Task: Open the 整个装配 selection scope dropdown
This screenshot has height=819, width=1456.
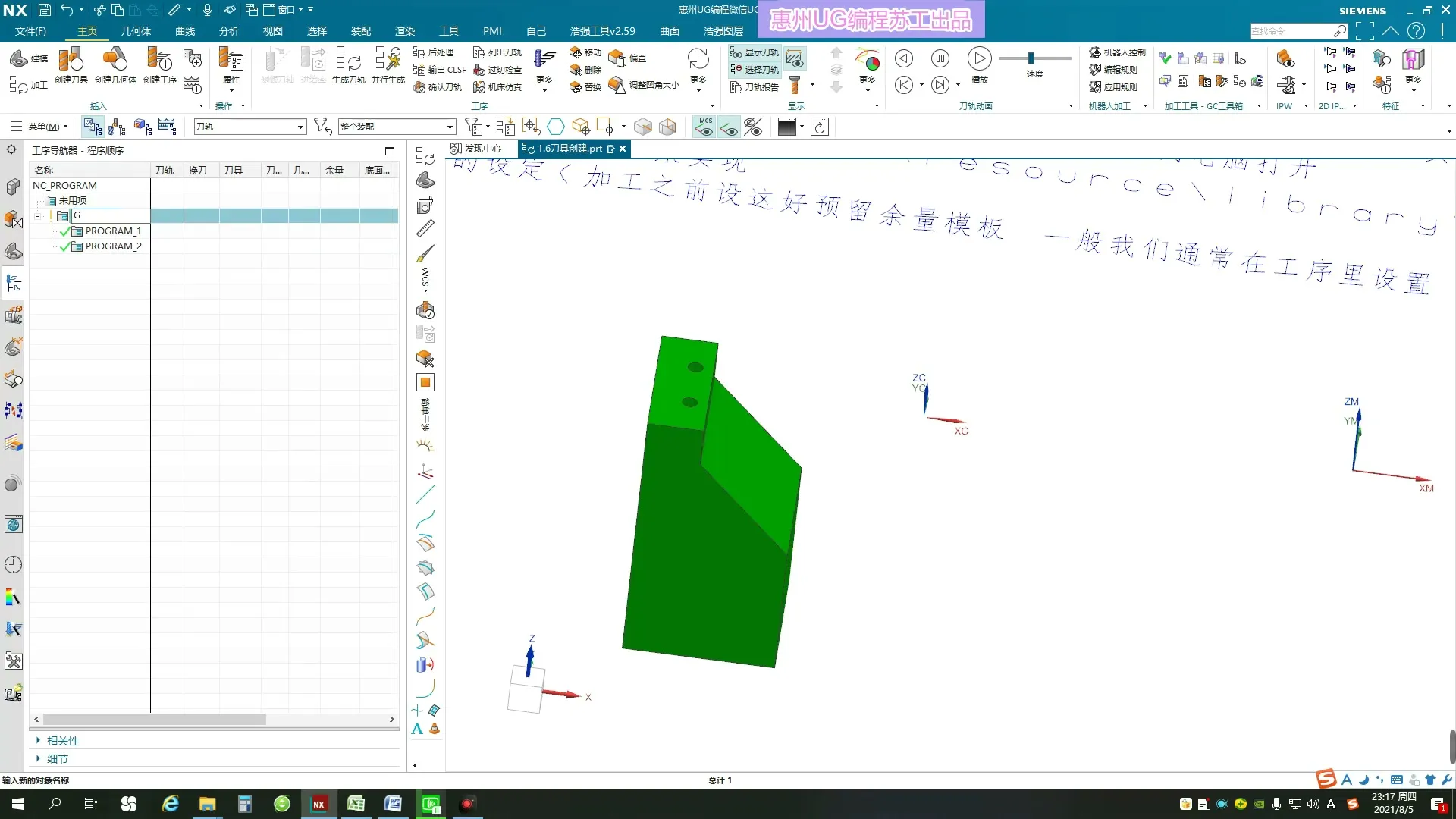Action: [x=450, y=127]
